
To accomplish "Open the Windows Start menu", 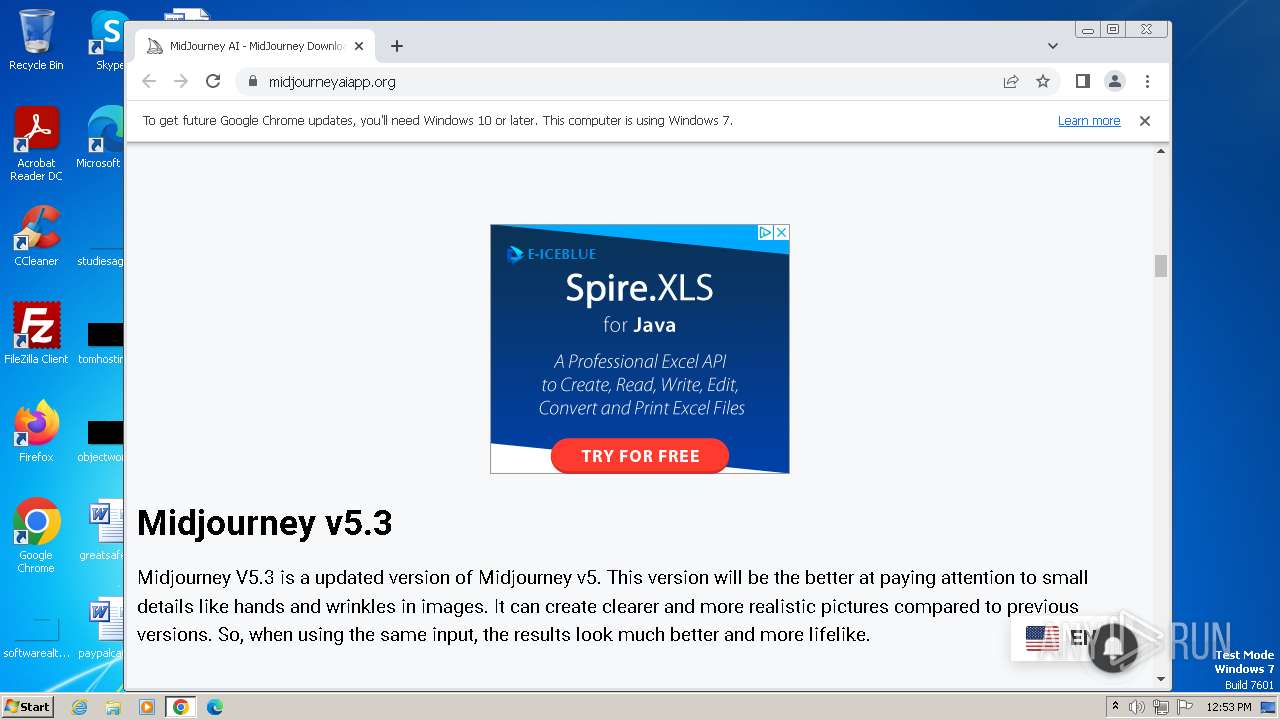I will click(27, 707).
